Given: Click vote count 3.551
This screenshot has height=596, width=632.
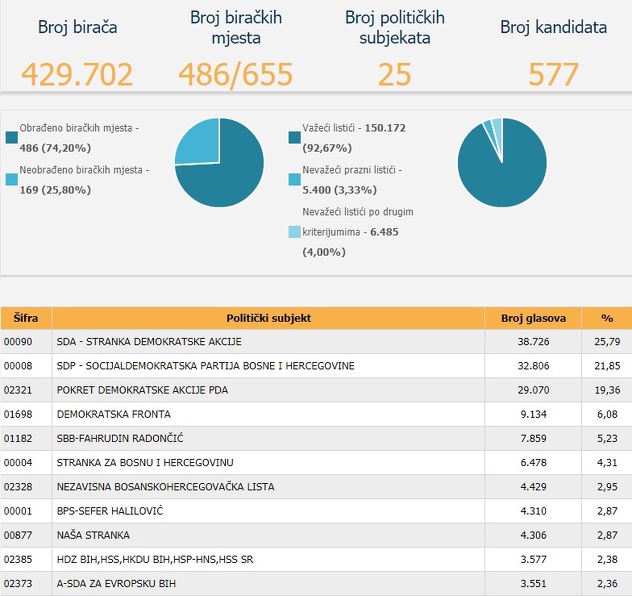Looking at the screenshot, I should (x=533, y=584).
